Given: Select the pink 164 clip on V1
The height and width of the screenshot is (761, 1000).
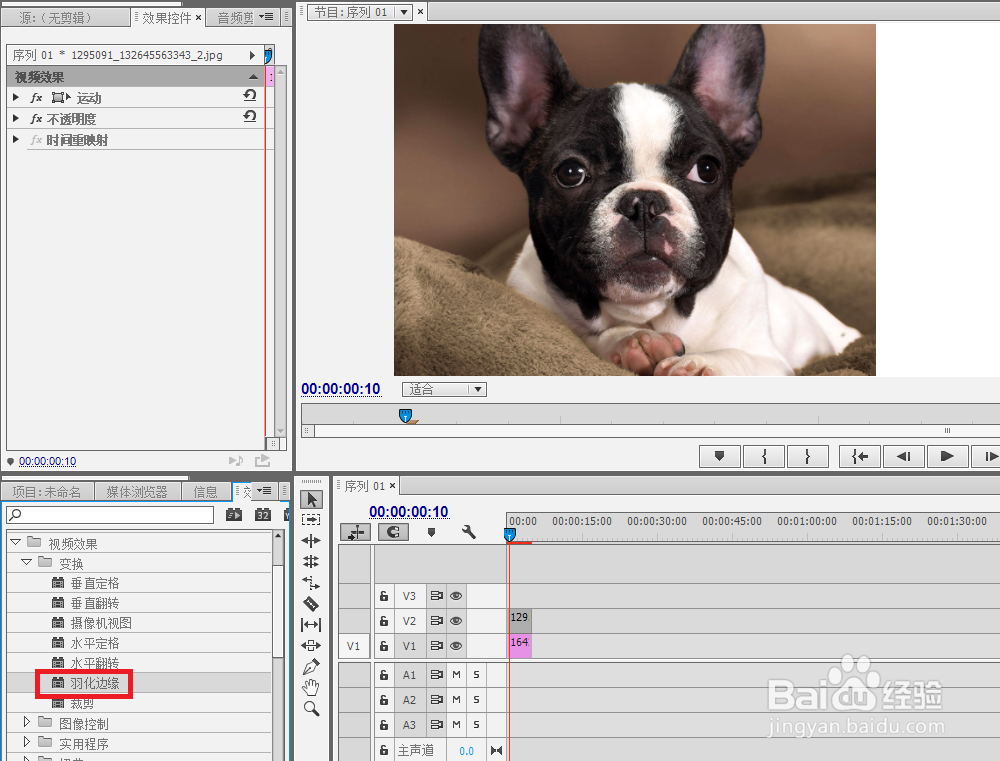Looking at the screenshot, I should click(520, 646).
